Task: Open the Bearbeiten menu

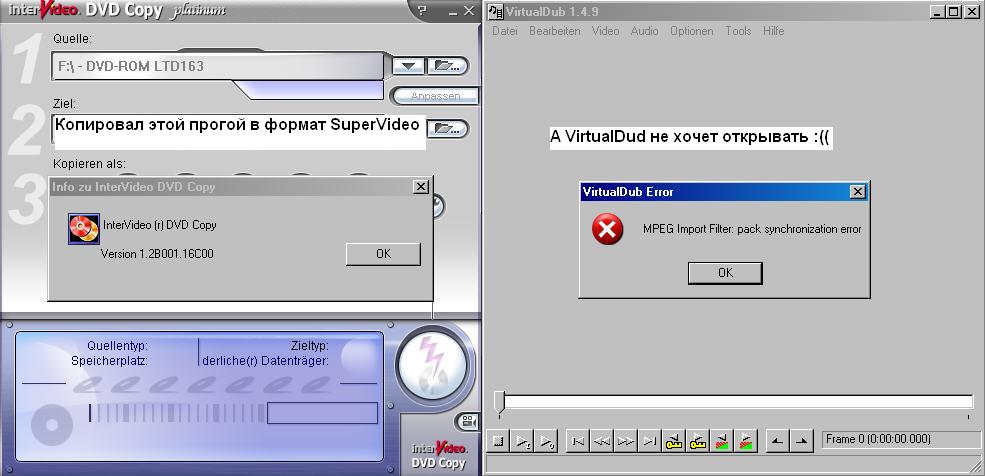Action: [555, 31]
